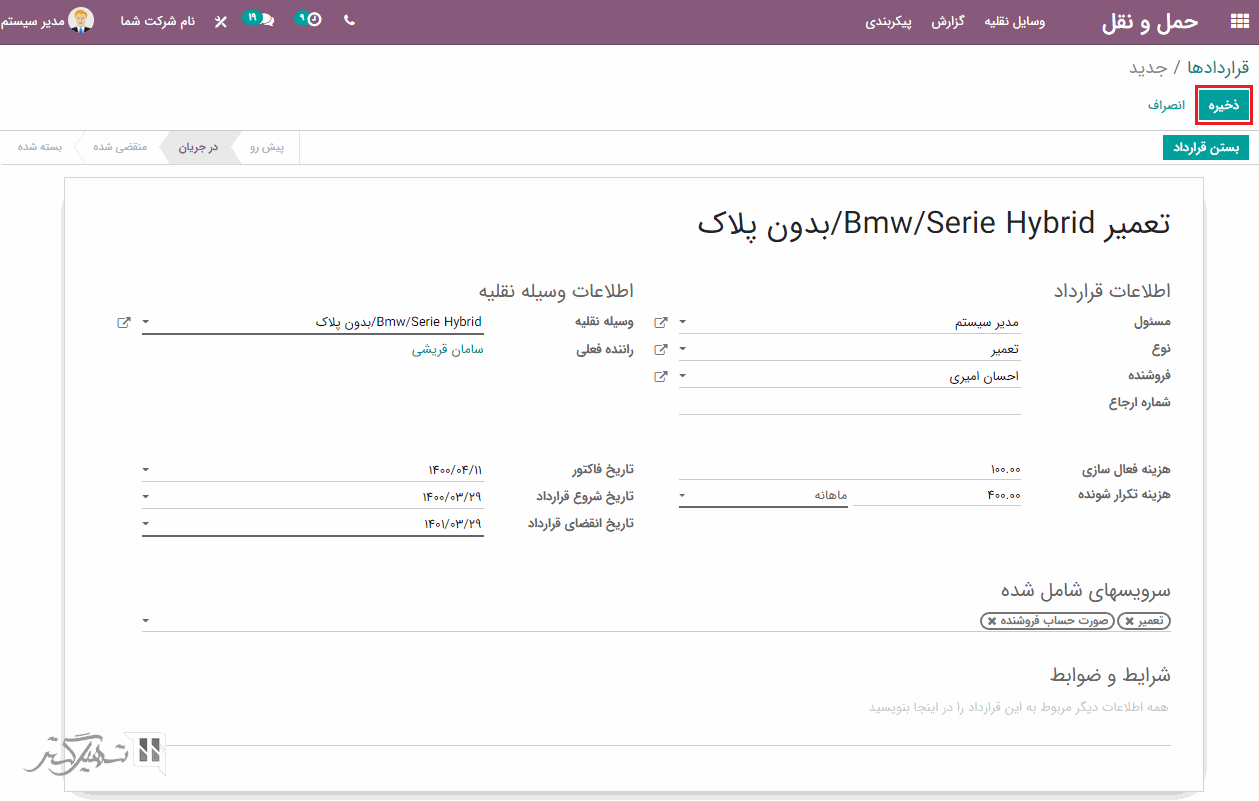Click the بستن قرارداد button
The height and width of the screenshot is (801, 1259).
coord(1206,148)
